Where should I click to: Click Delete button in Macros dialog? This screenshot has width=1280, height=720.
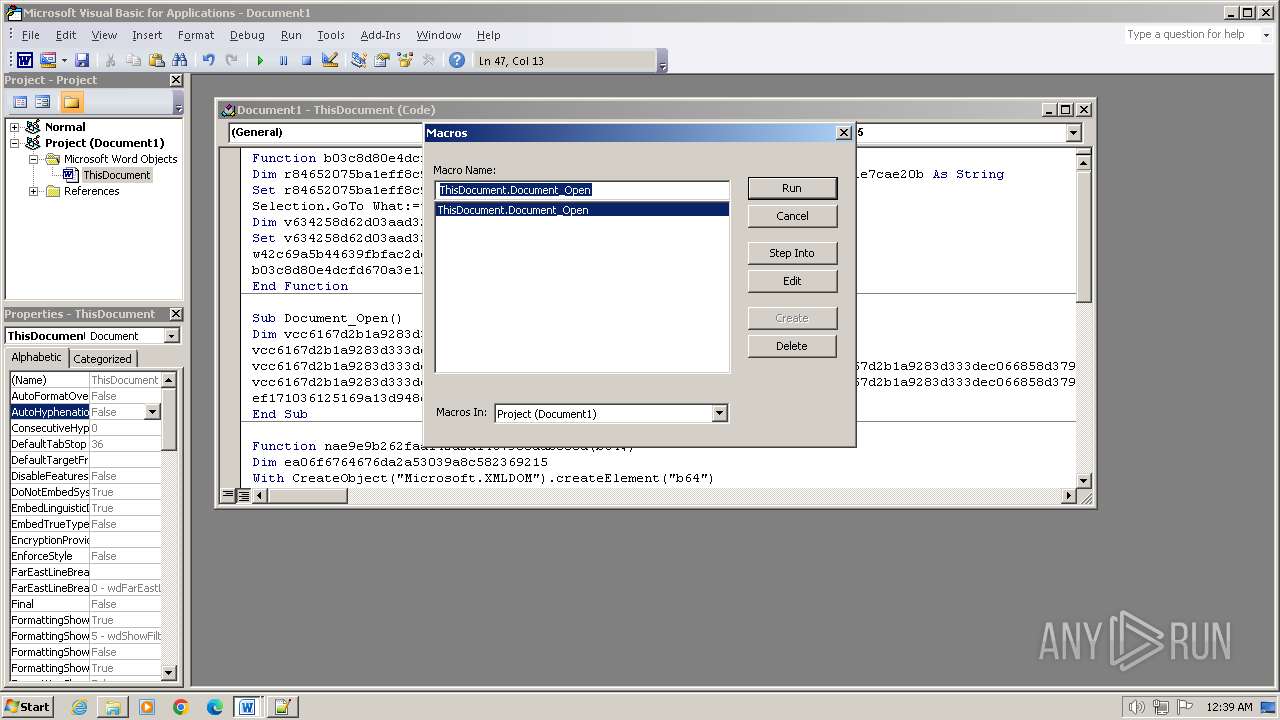point(792,346)
